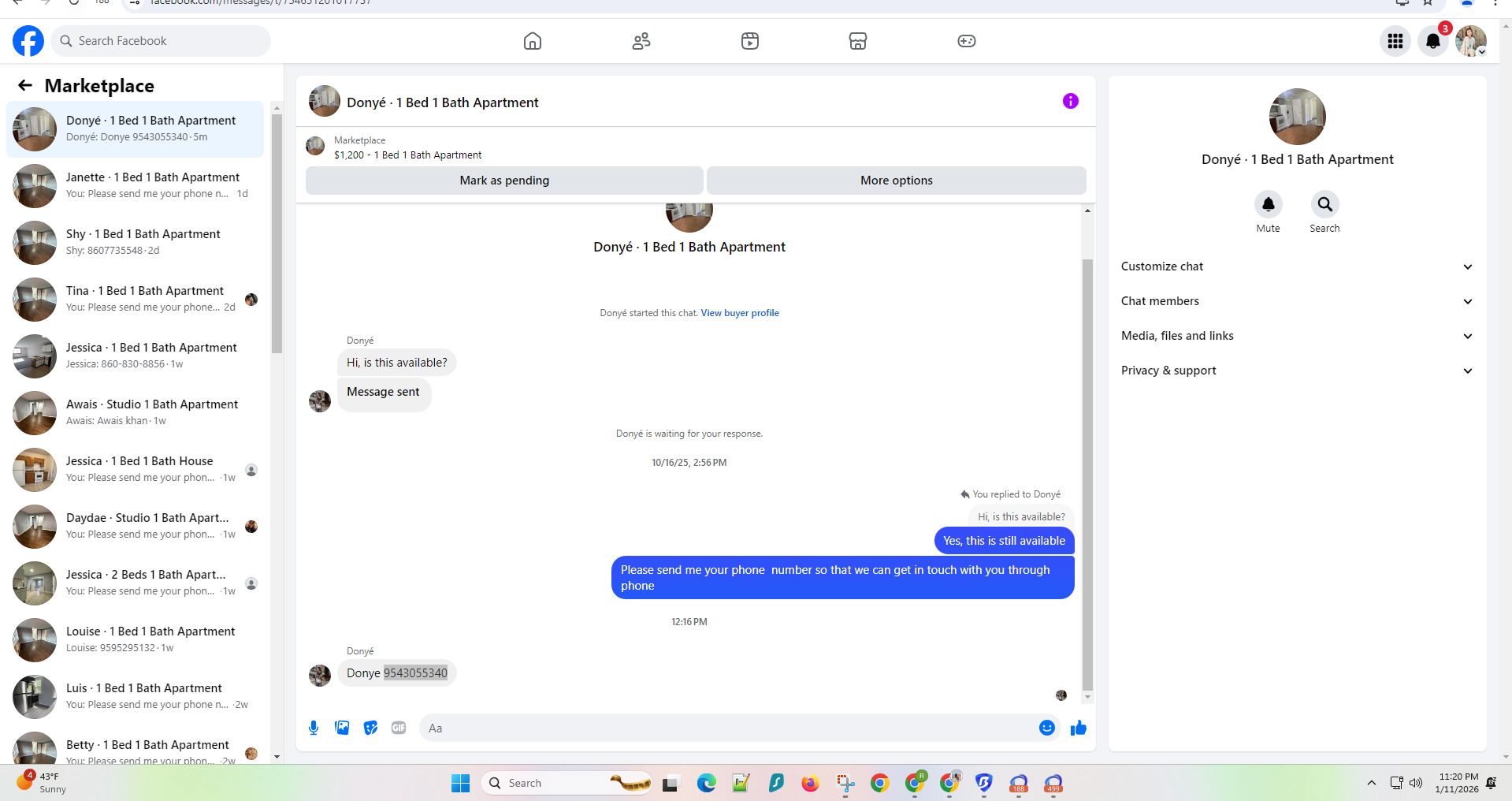The height and width of the screenshot is (801, 1512).
Task: Go to the Home feed icon
Action: 533,41
